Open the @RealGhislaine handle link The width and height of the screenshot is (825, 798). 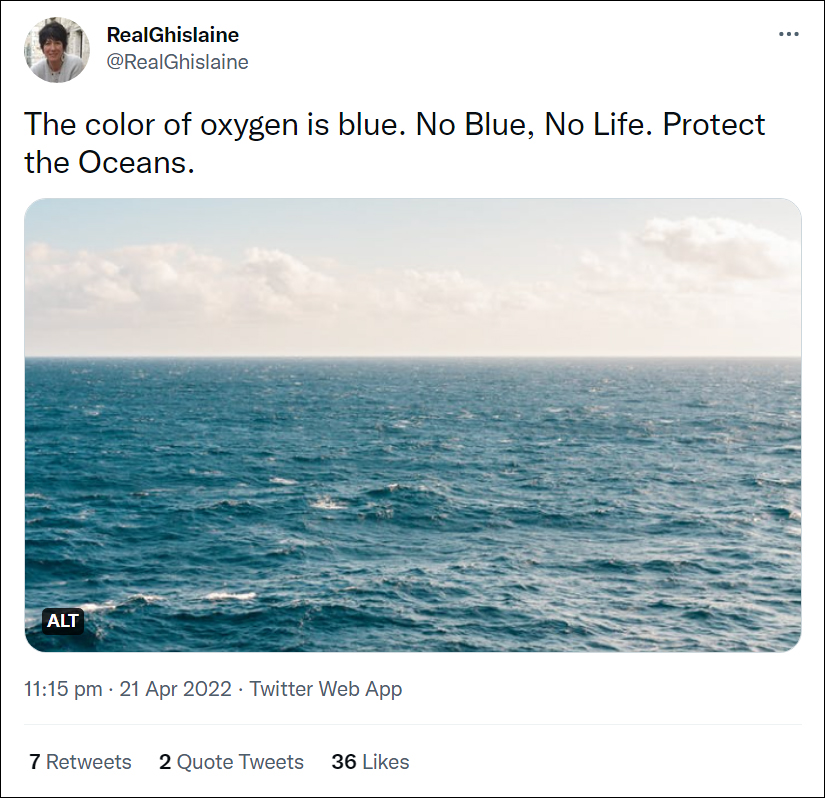[178, 62]
